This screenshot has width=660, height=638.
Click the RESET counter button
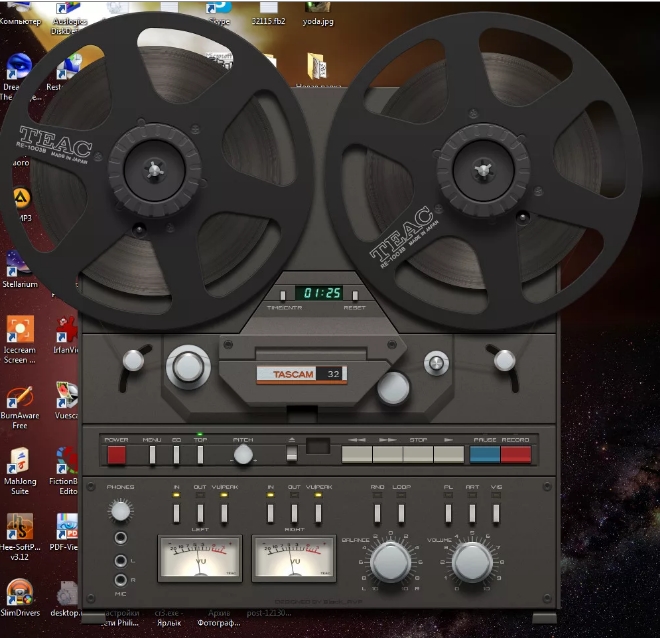pyautogui.click(x=355, y=295)
